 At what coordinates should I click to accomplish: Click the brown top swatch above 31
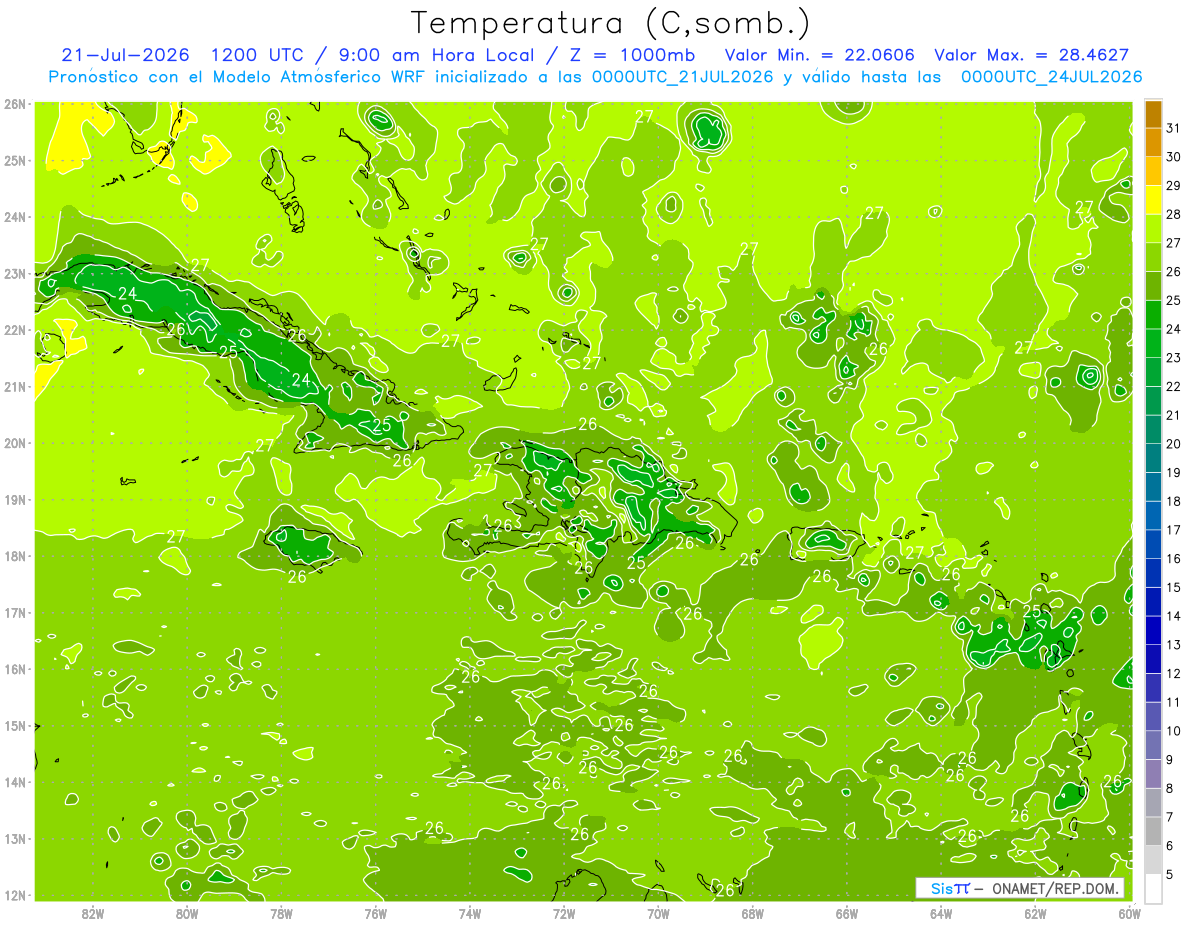tap(1153, 114)
